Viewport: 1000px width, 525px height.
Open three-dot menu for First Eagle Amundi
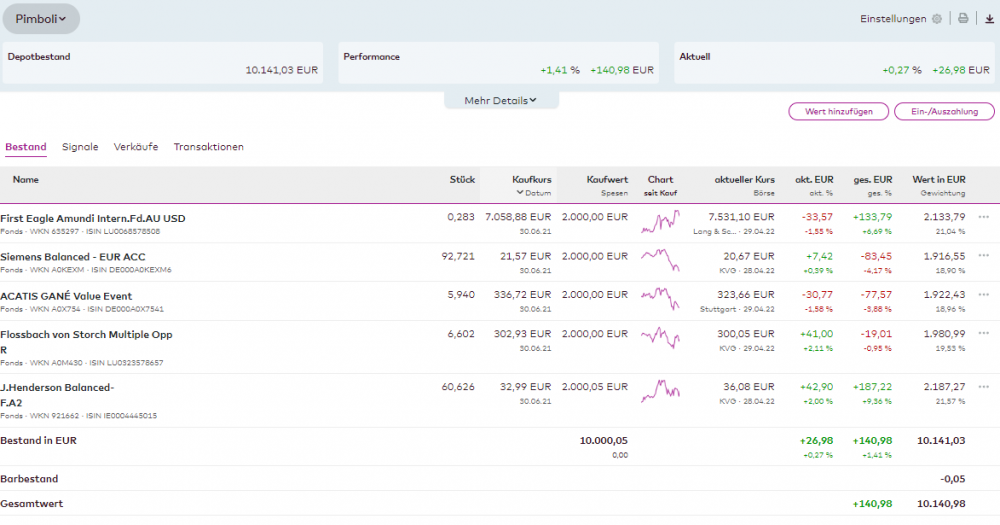point(984,217)
